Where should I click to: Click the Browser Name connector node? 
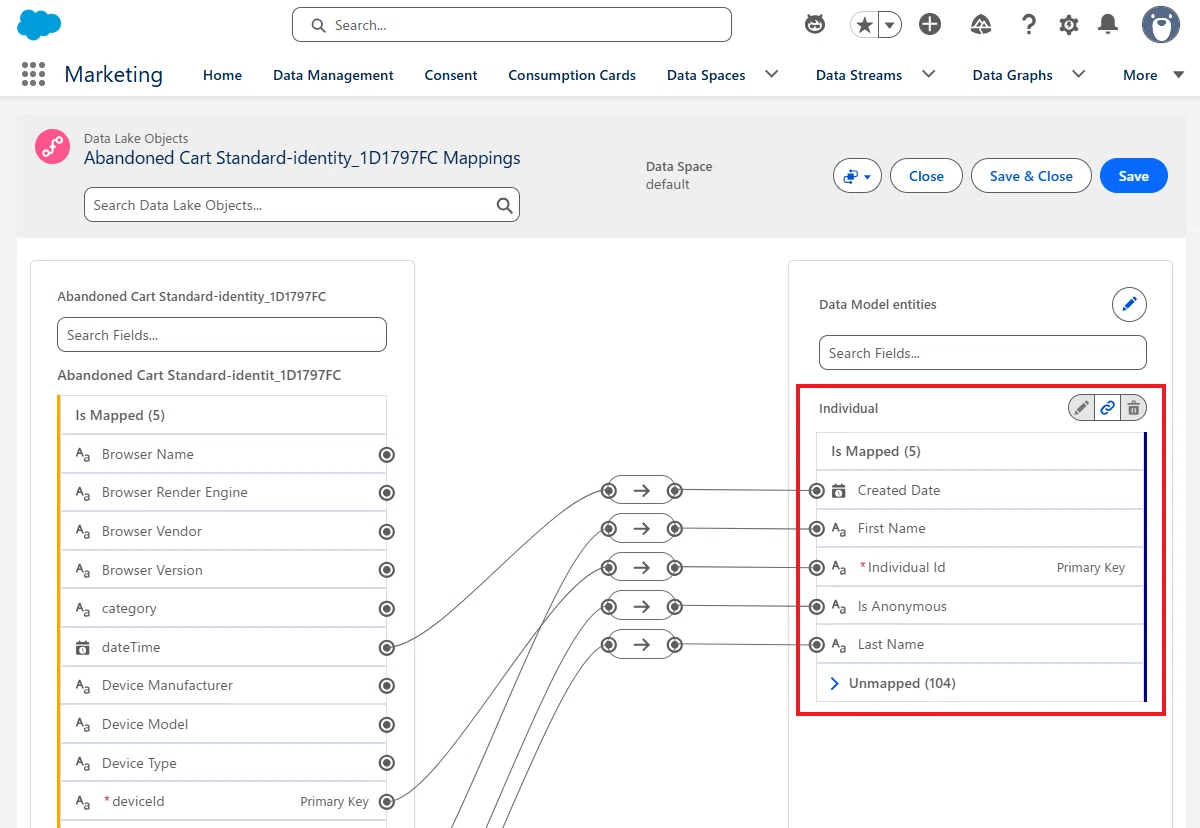(387, 455)
